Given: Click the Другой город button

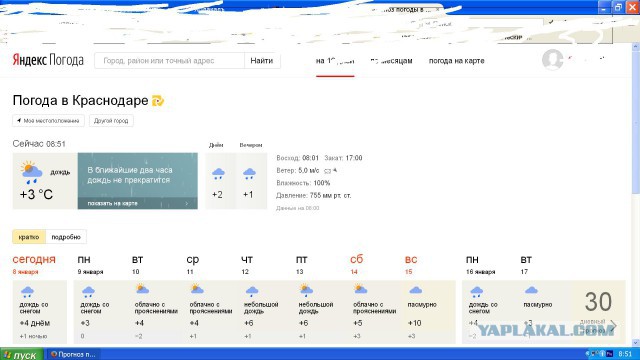Looking at the screenshot, I should pyautogui.click(x=111, y=121).
